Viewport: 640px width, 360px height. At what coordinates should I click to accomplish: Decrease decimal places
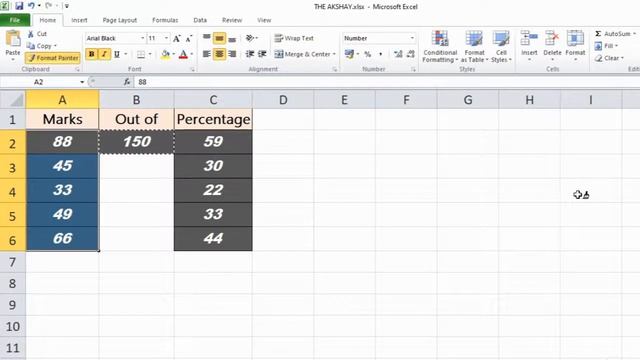pyautogui.click(x=411, y=54)
